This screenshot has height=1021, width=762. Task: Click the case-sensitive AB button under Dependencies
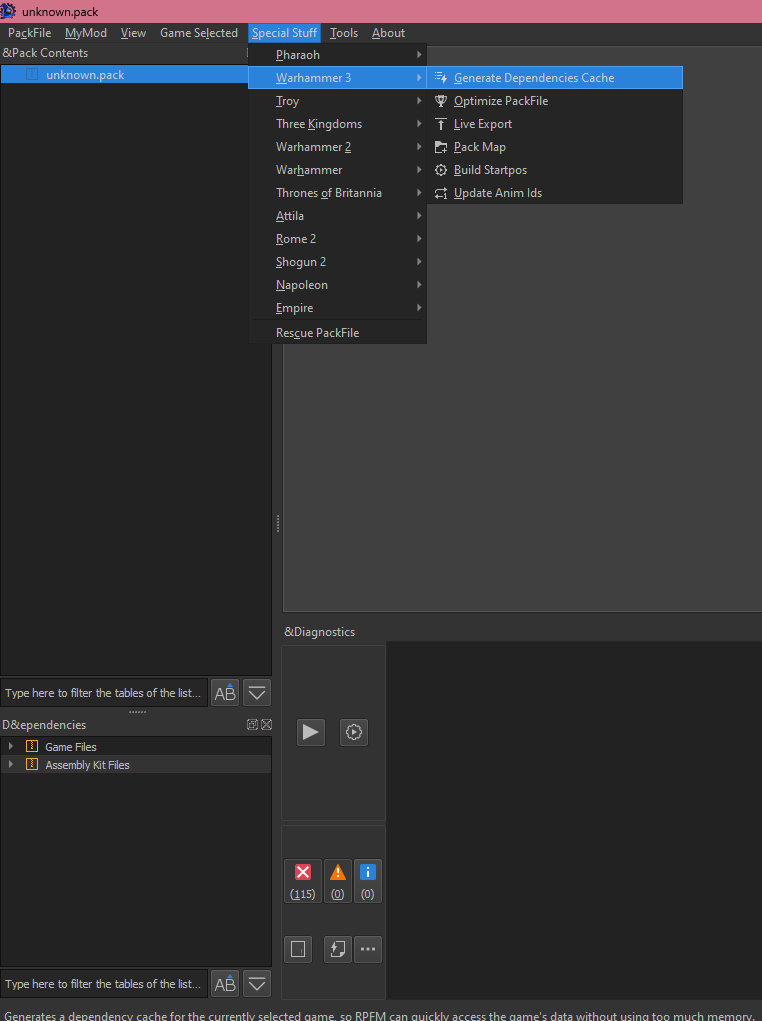(225, 984)
